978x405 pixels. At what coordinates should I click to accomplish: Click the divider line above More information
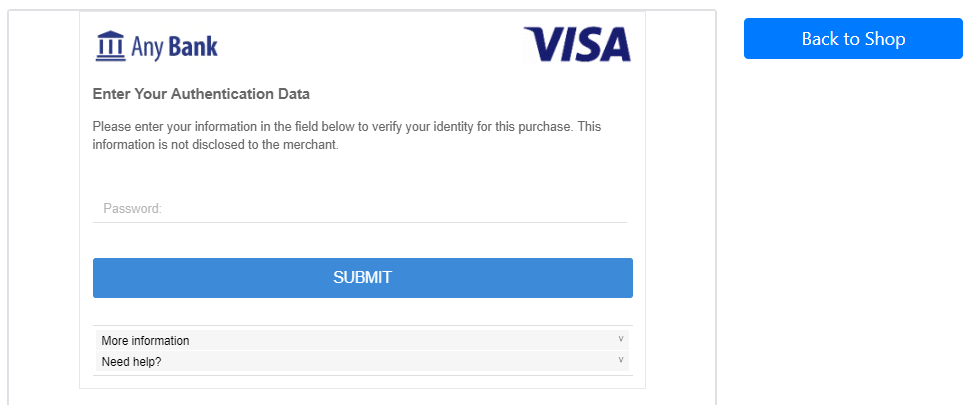[x=362, y=325]
